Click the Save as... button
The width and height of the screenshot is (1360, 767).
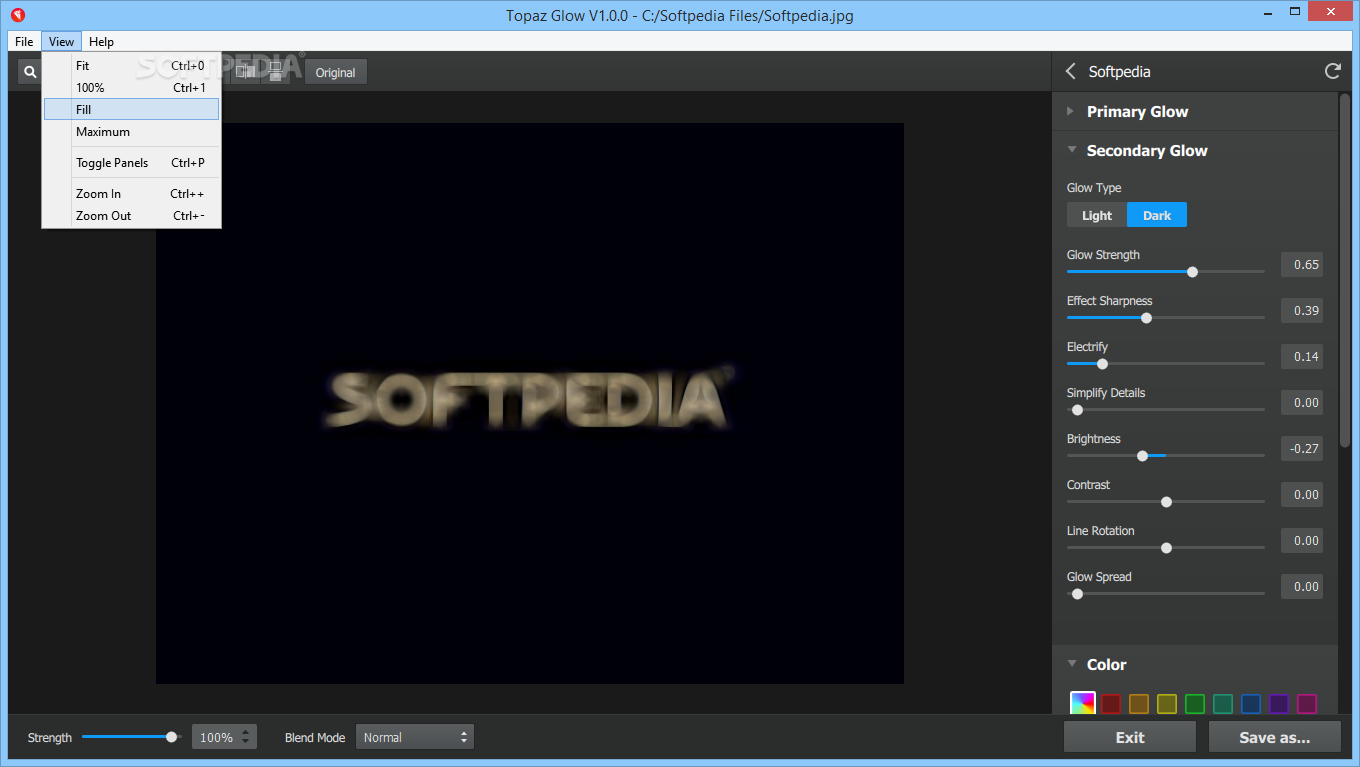tap(1275, 737)
